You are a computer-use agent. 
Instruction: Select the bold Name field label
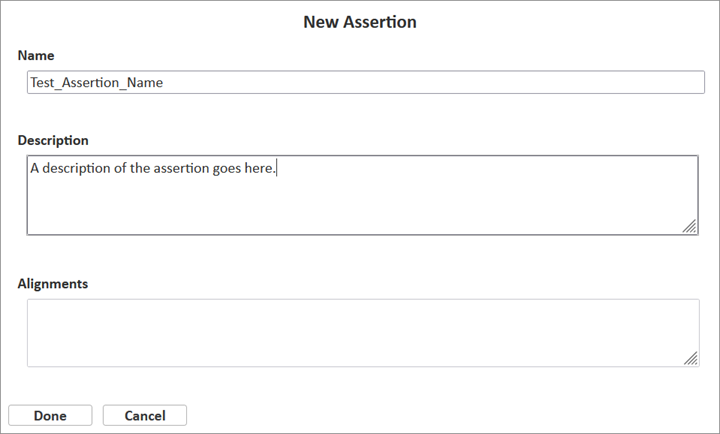tap(36, 56)
